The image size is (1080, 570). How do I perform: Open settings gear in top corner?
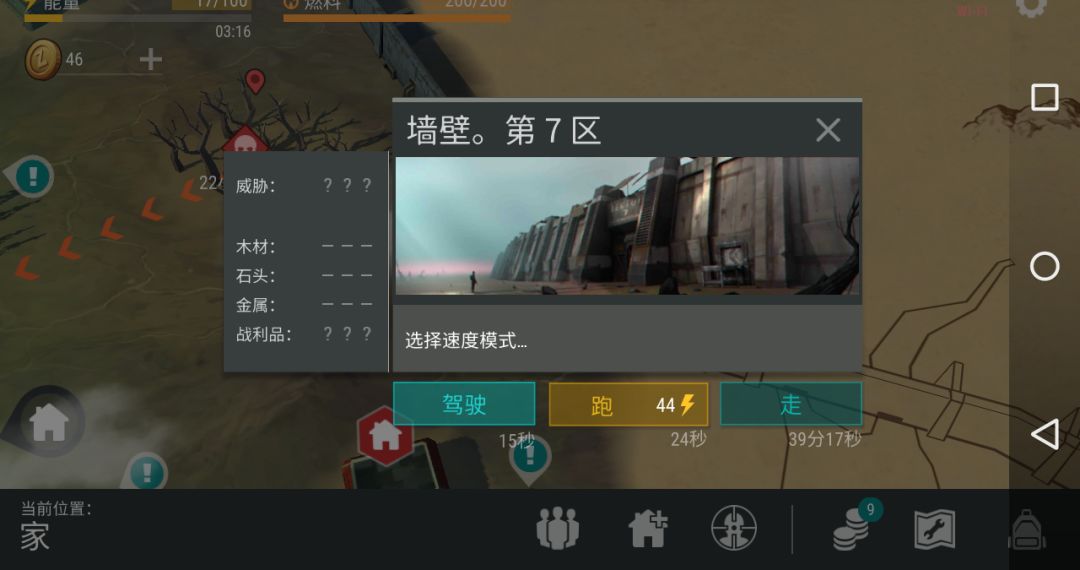1031,7
